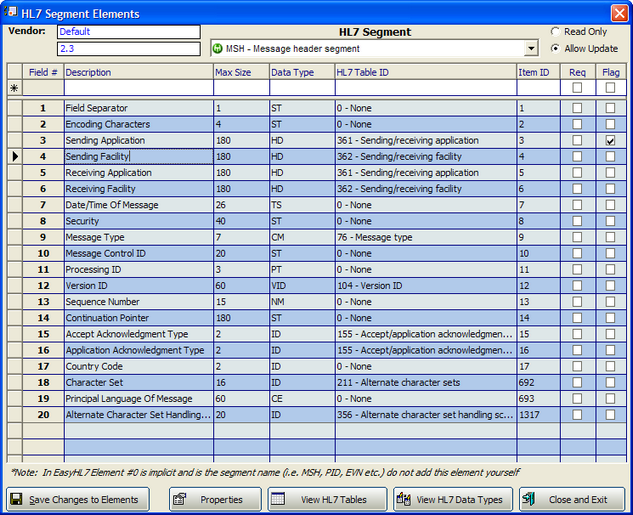This screenshot has height=515, width=633.
Task: Sort by HL7 Table ID column header
Action: 426,72
